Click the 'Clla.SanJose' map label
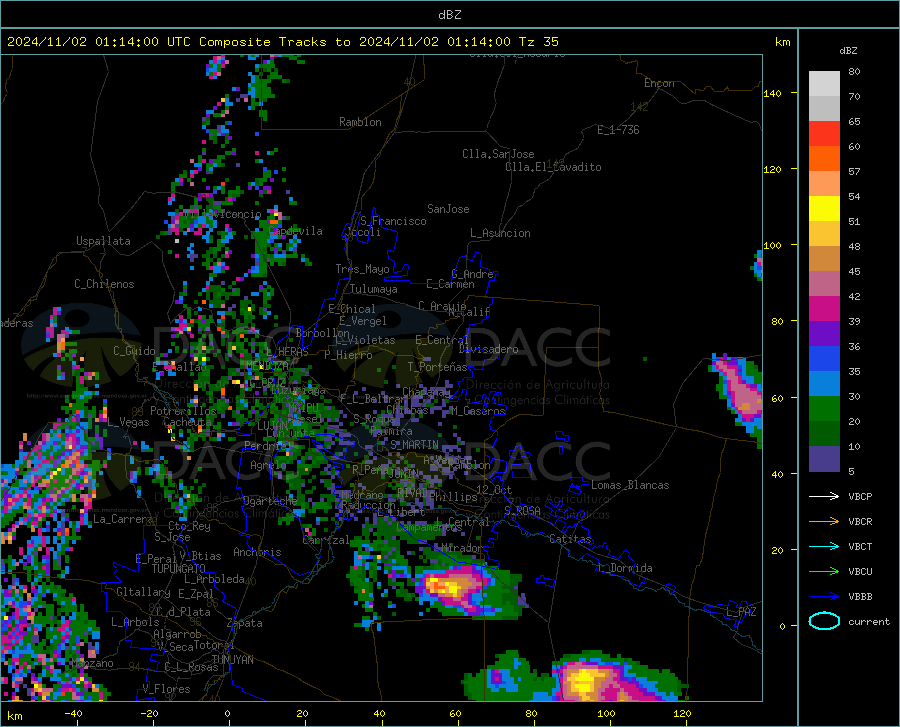This screenshot has height=727, width=900. pyautogui.click(x=498, y=154)
